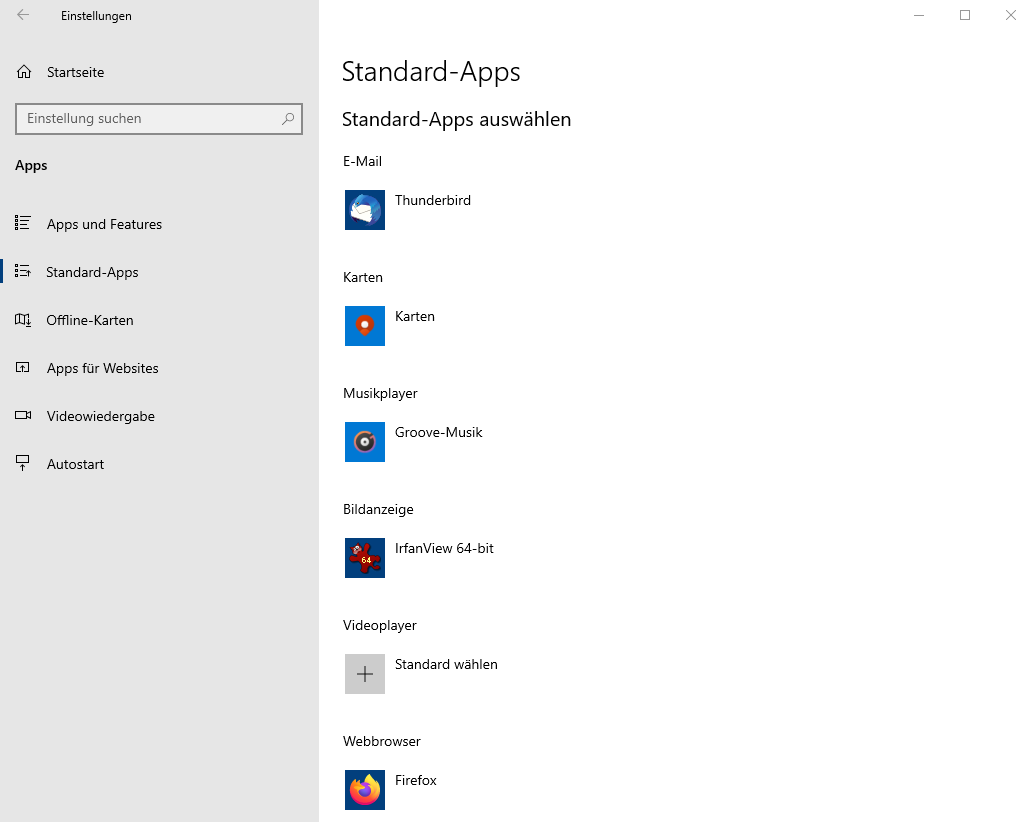
Task: Maximize the Einstellungen window
Action: pos(965,15)
